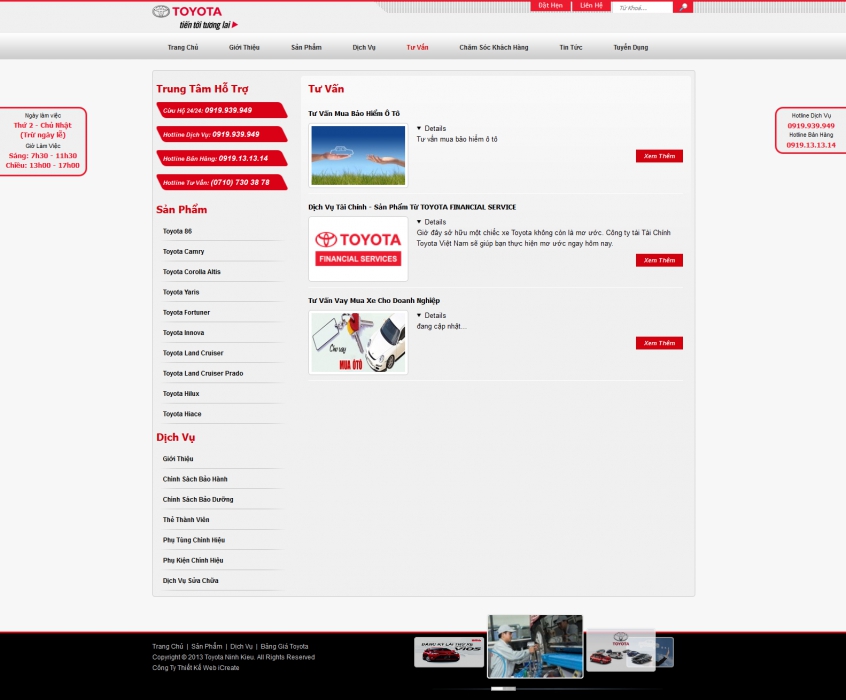Open the car insurance hands thumbnail
The image size is (846, 700).
pyautogui.click(x=358, y=155)
